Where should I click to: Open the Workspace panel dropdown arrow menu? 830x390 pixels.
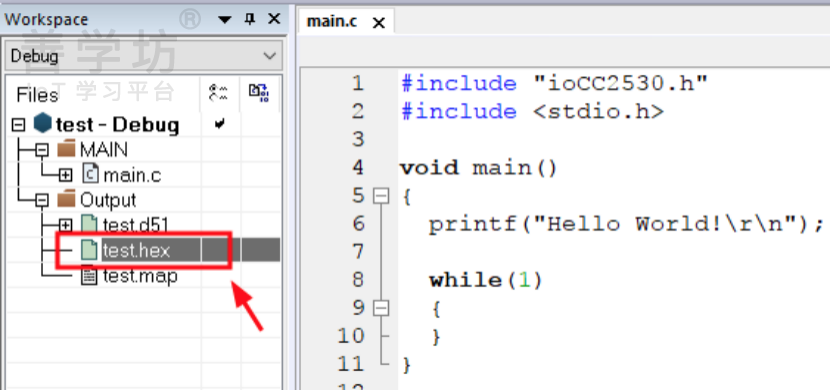[225, 20]
